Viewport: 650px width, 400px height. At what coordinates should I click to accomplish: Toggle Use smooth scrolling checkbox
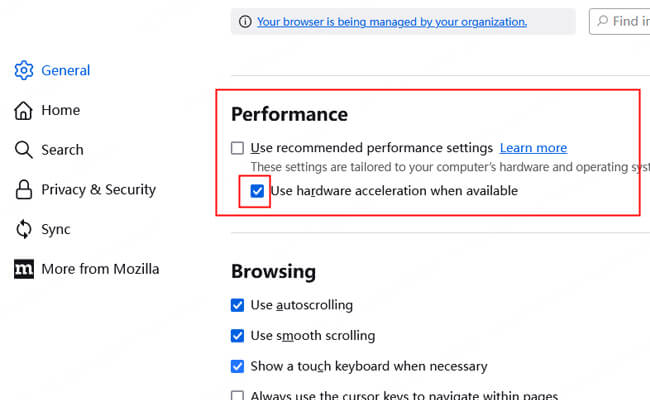[237, 336]
